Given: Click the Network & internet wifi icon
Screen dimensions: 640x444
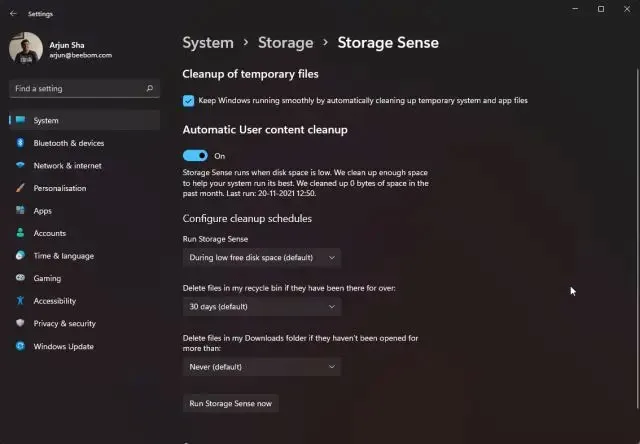Looking at the screenshot, I should pos(20,165).
